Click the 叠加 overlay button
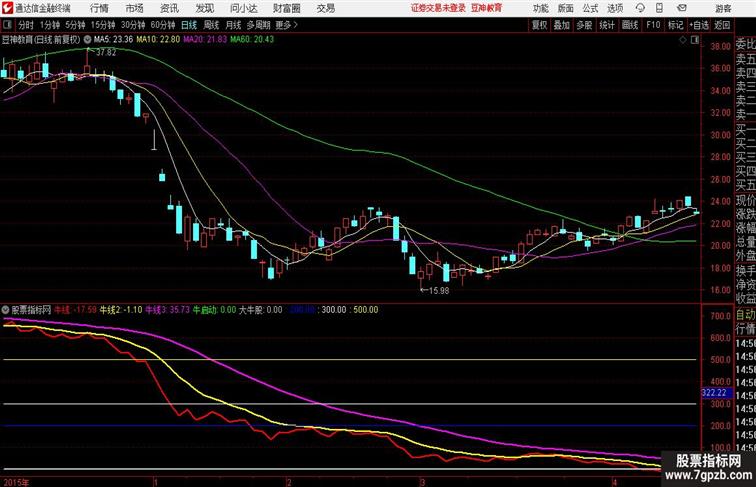Screen dimensions: 756x487 [x=562, y=25]
